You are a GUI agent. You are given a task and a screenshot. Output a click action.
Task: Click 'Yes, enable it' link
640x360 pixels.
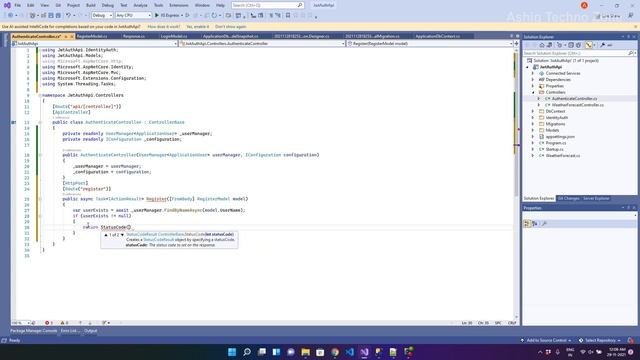(x=198, y=27)
